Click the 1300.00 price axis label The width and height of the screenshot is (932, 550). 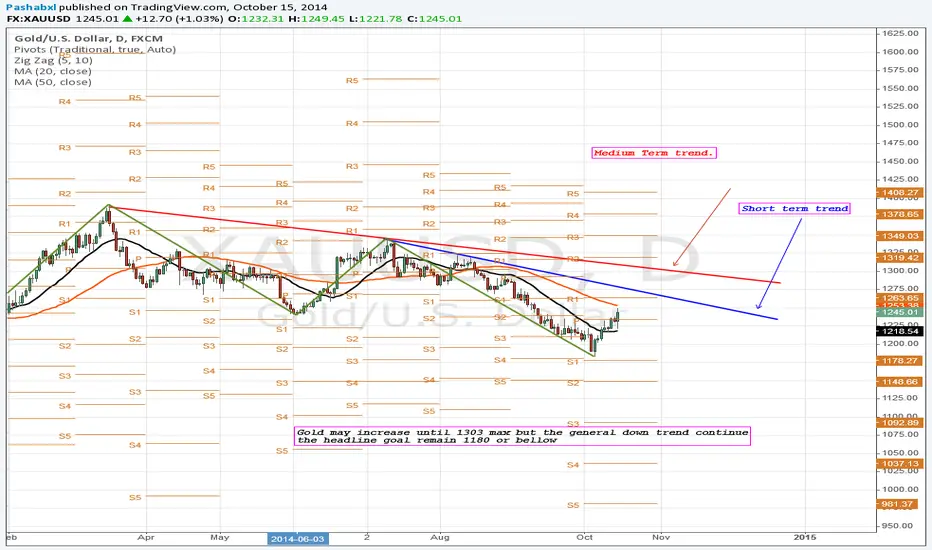pyautogui.click(x=900, y=271)
